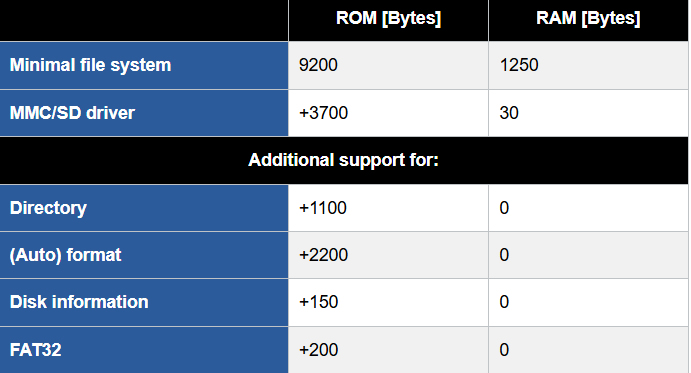
Task: Click the Additional support for: section header
Action: [x=344, y=160]
